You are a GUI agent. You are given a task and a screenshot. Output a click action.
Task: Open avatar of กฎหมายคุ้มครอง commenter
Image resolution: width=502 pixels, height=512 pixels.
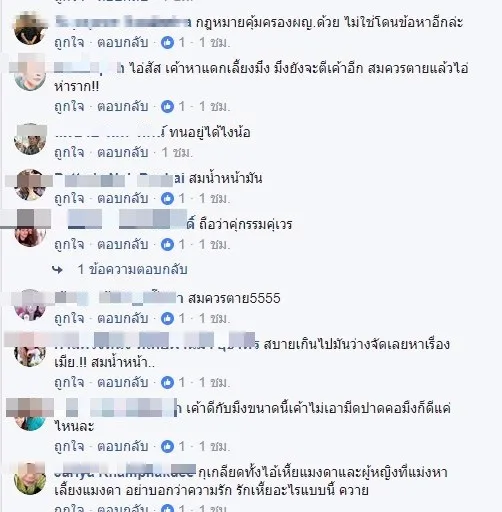(x=30, y=29)
